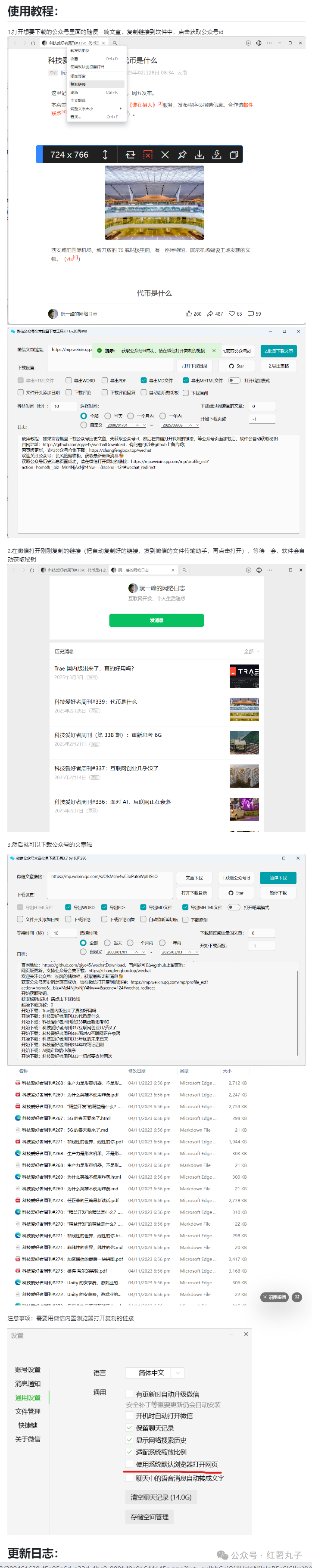Click the globe icon in the article browser window
The width and height of the screenshot is (312, 1568).
(x=259, y=43)
